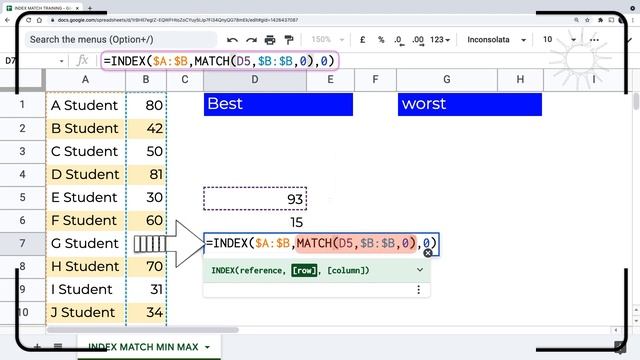
Task: Click the score 42 cell
Action: coord(146,128)
